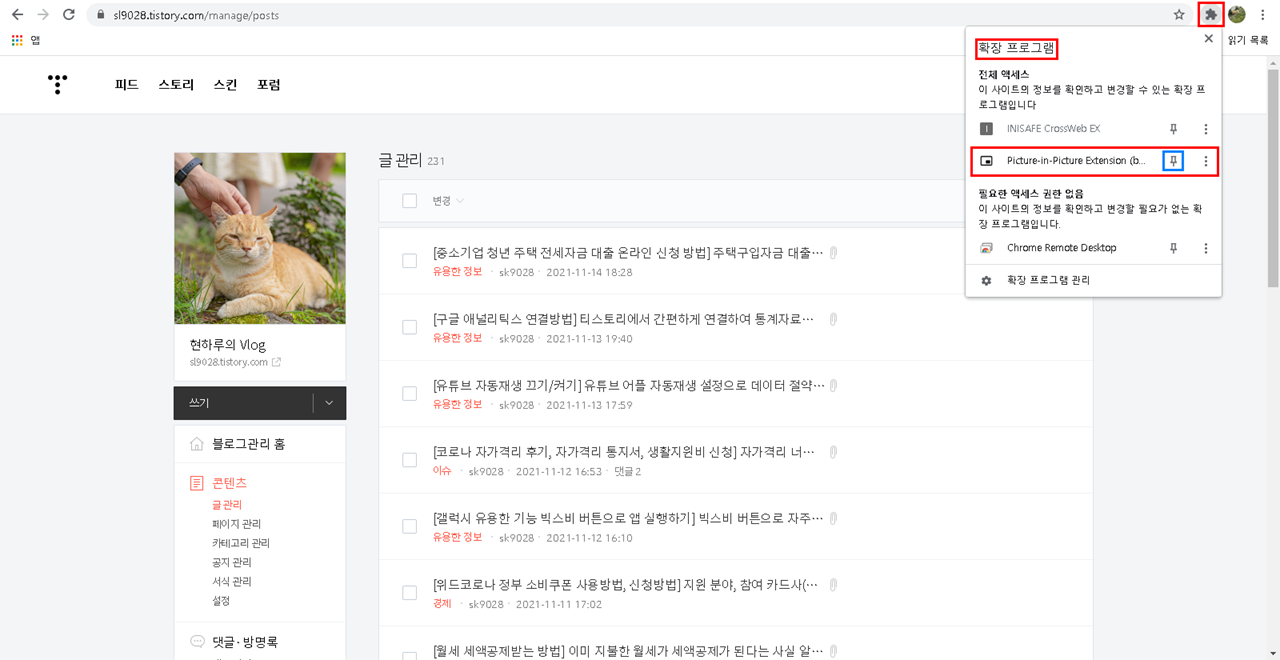The image size is (1280, 660).
Task: Check the 코로나 자가격리 post checkbox
Action: pyautogui.click(x=409, y=460)
